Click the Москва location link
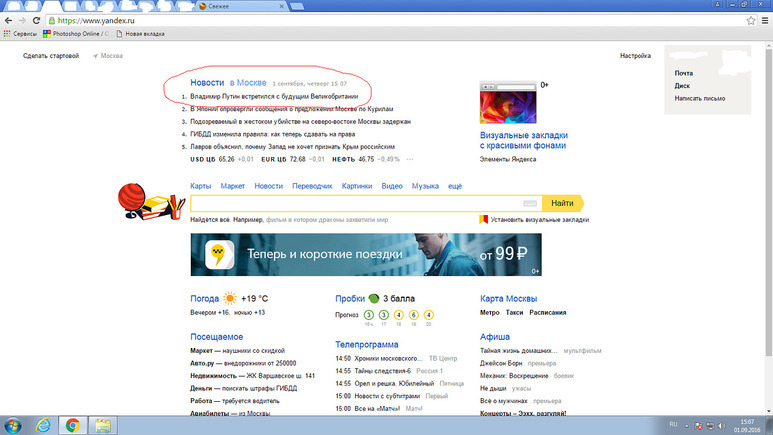The height and width of the screenshot is (435, 773). click(x=107, y=56)
